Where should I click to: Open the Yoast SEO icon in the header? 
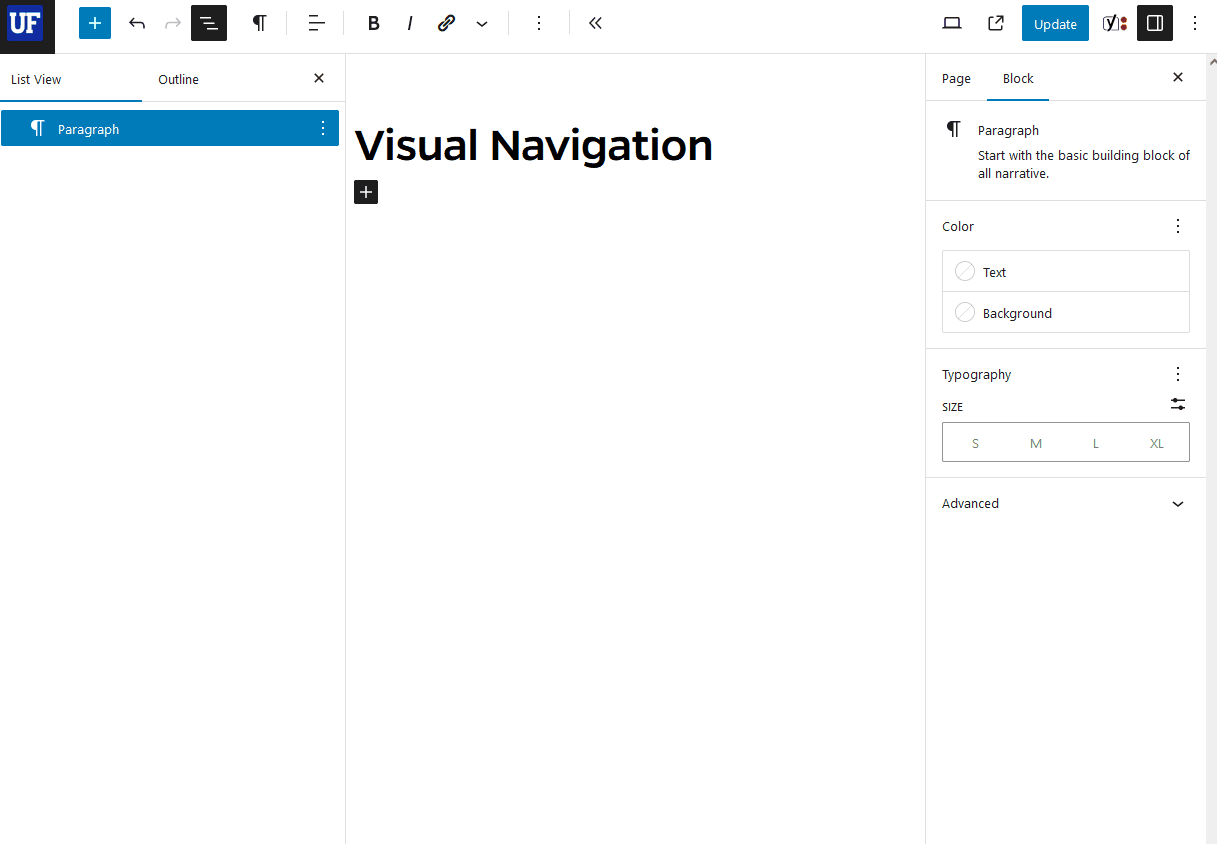point(1114,22)
